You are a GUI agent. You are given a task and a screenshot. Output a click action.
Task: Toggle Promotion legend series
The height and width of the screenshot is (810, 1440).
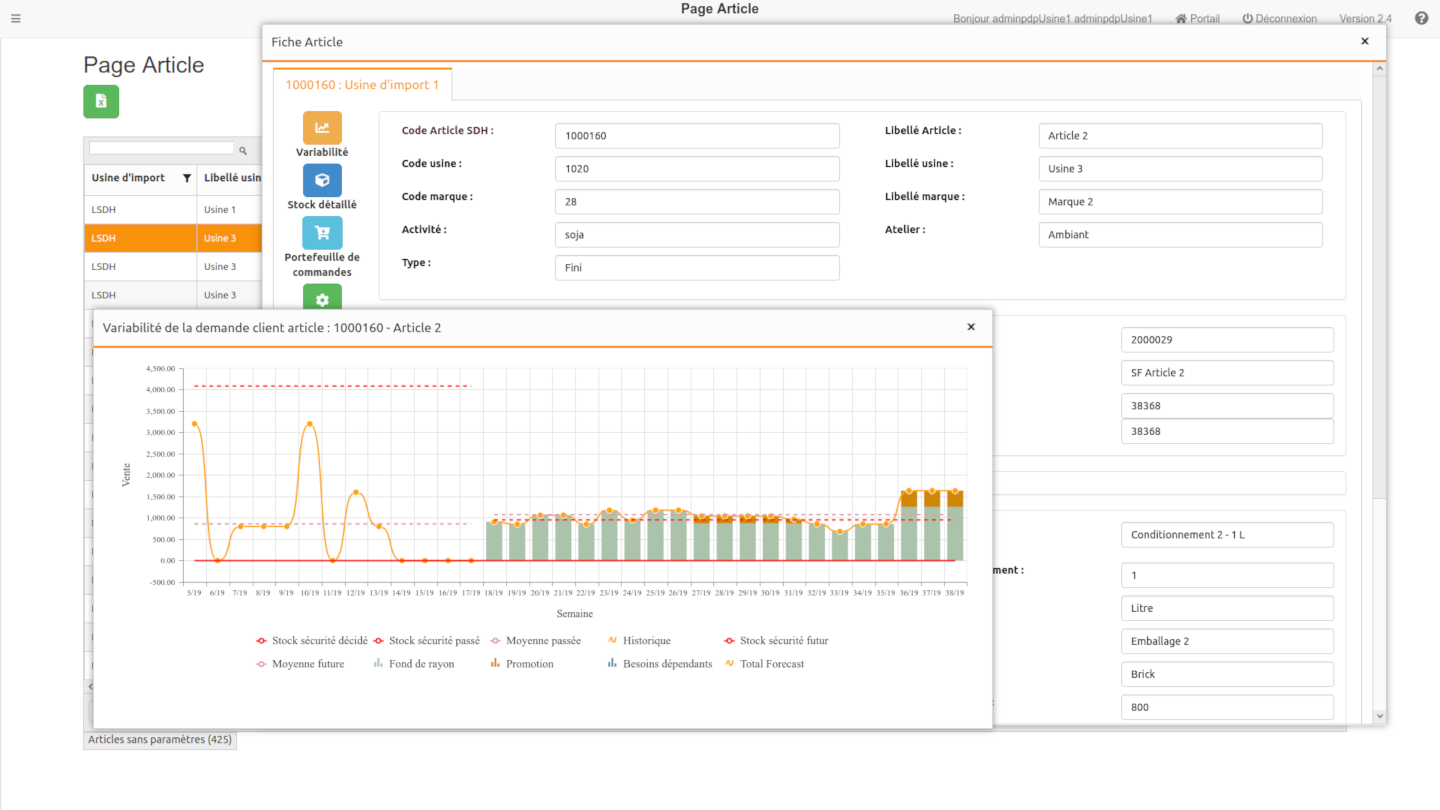(x=522, y=663)
